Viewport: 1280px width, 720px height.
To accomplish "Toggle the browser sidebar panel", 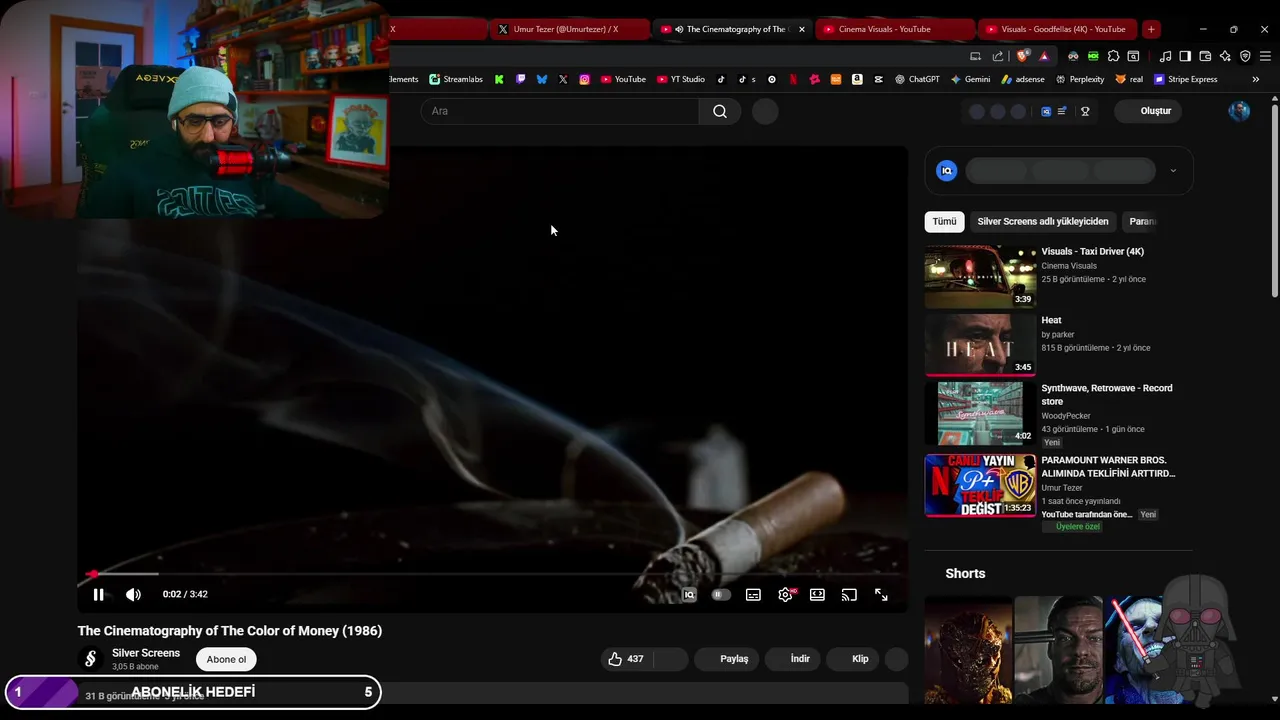I will click(x=1185, y=56).
